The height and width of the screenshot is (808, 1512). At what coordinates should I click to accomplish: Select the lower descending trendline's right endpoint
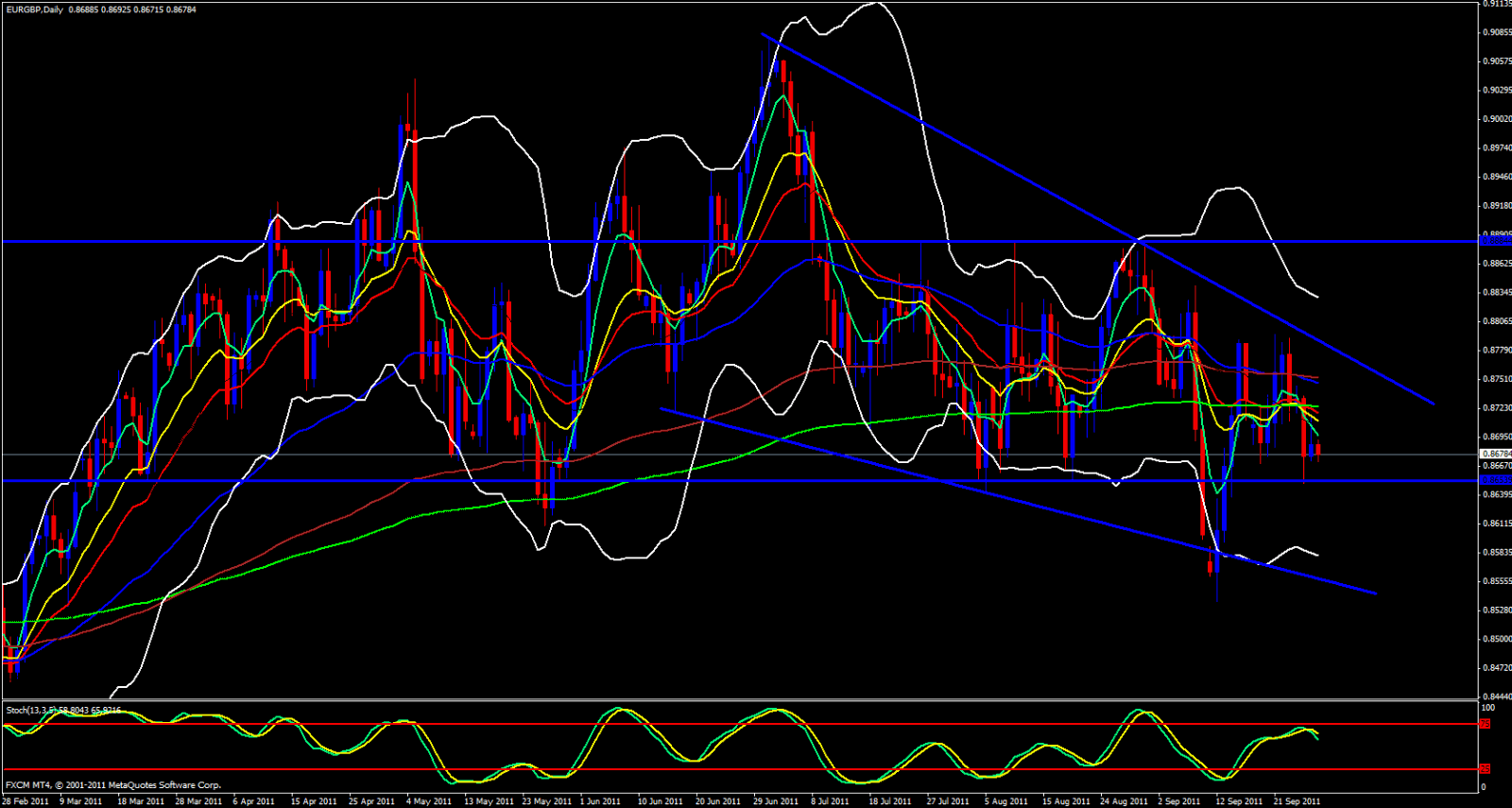coord(1376,593)
